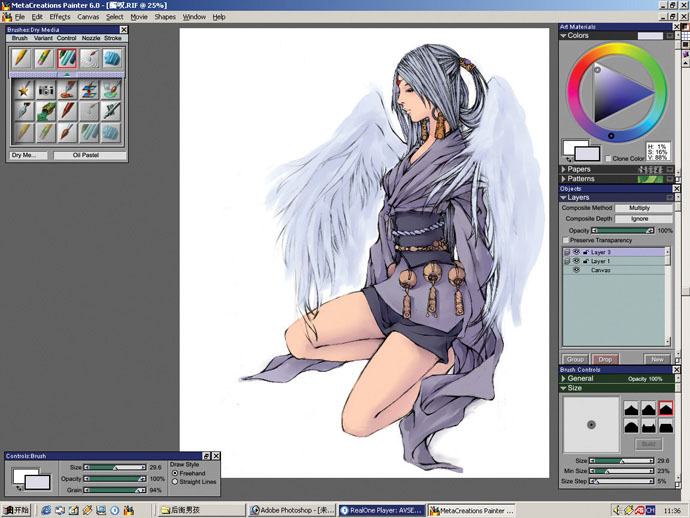Pick the palette and glass water brush icon
The image size is (690, 518).
(x=111, y=90)
